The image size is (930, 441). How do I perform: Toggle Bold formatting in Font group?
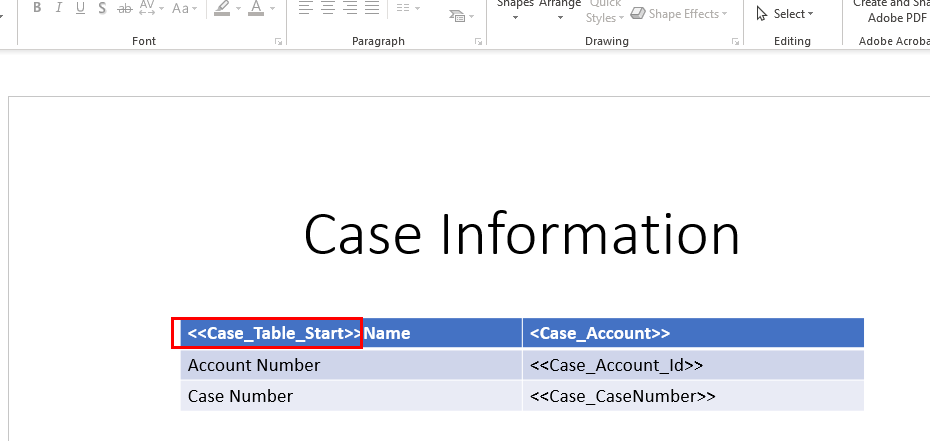tap(37, 8)
